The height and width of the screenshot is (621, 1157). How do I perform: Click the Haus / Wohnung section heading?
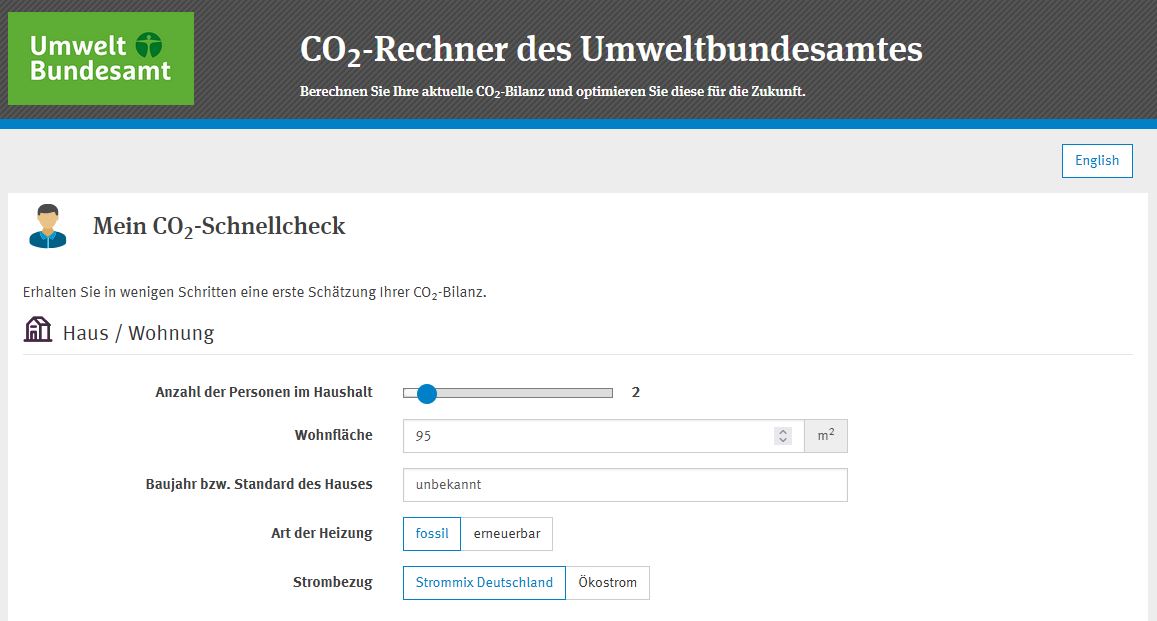tap(138, 333)
